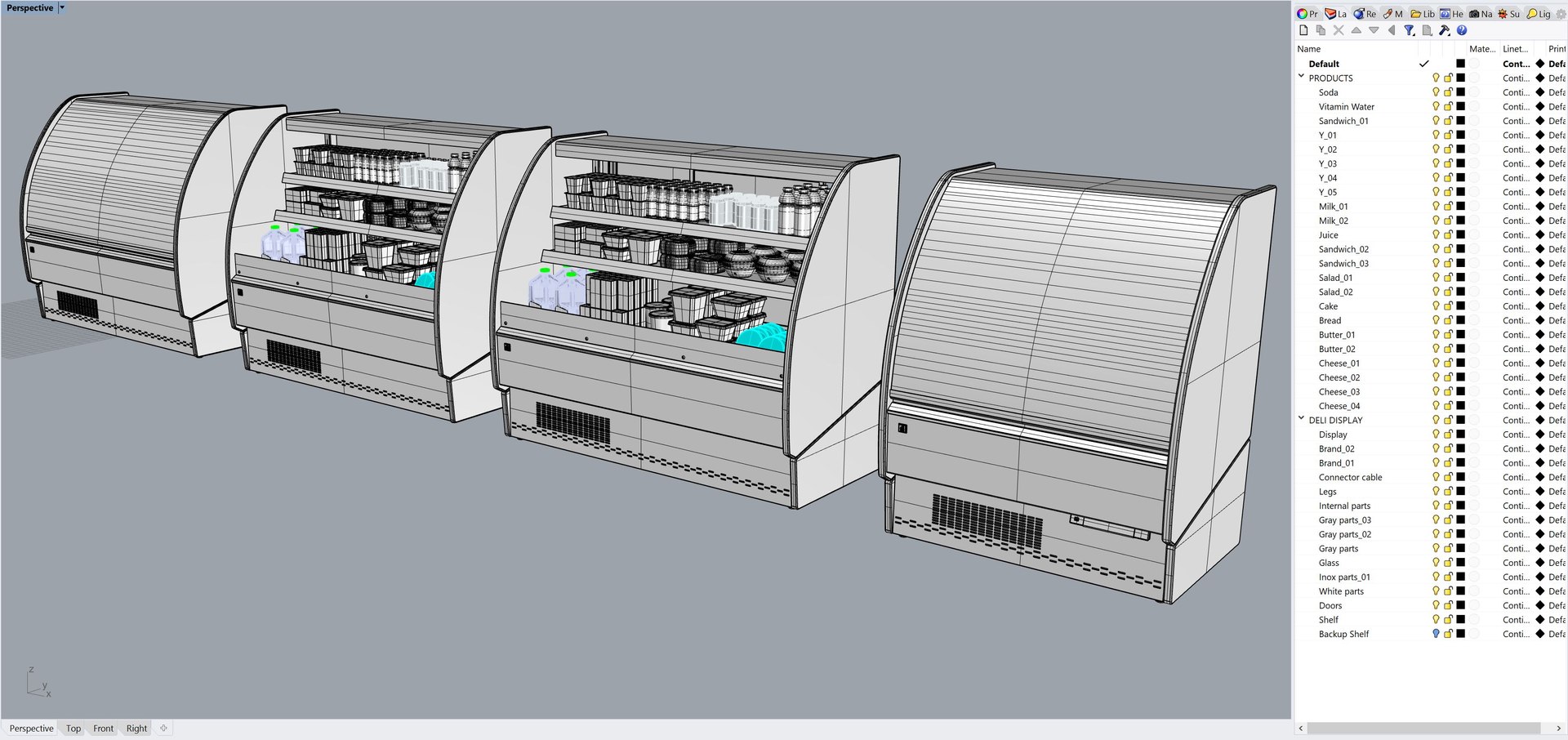Open the Libraries (Lib) panel tab
Viewport: 1568px width, 740px height.
(x=1422, y=14)
